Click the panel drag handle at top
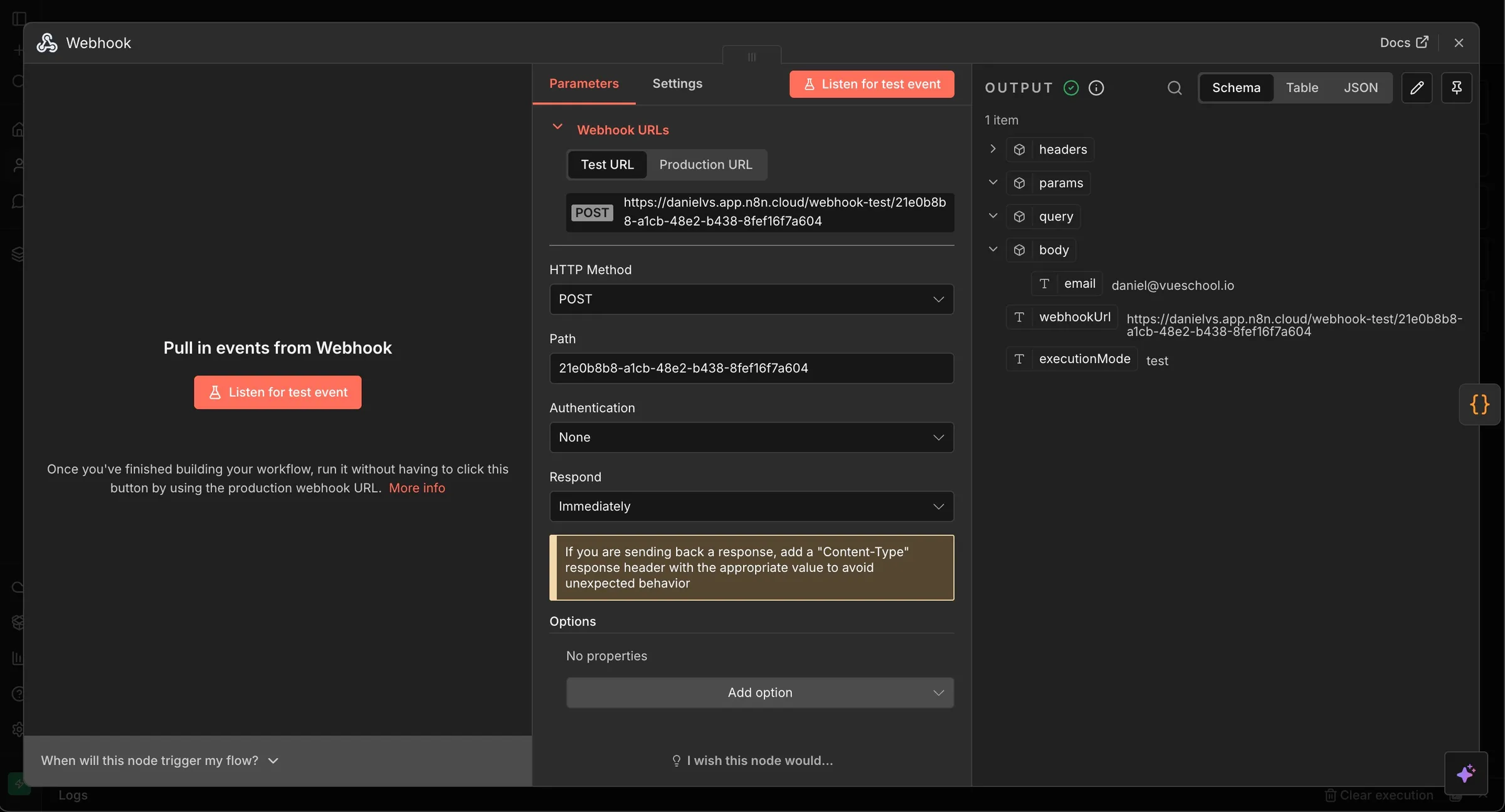 click(751, 56)
